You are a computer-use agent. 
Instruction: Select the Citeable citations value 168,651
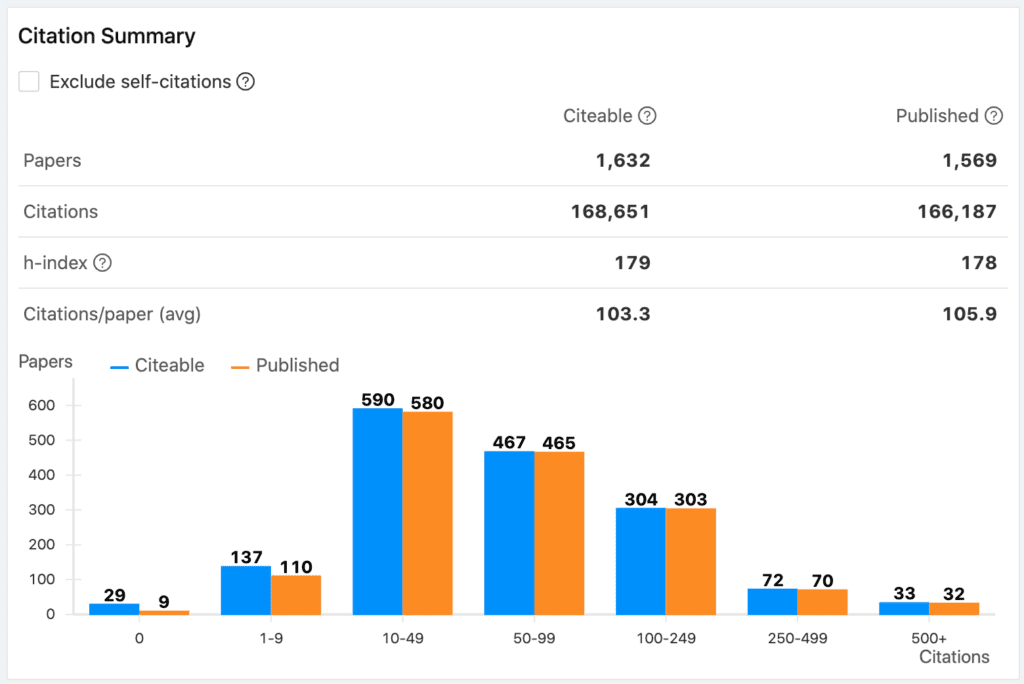click(x=610, y=212)
